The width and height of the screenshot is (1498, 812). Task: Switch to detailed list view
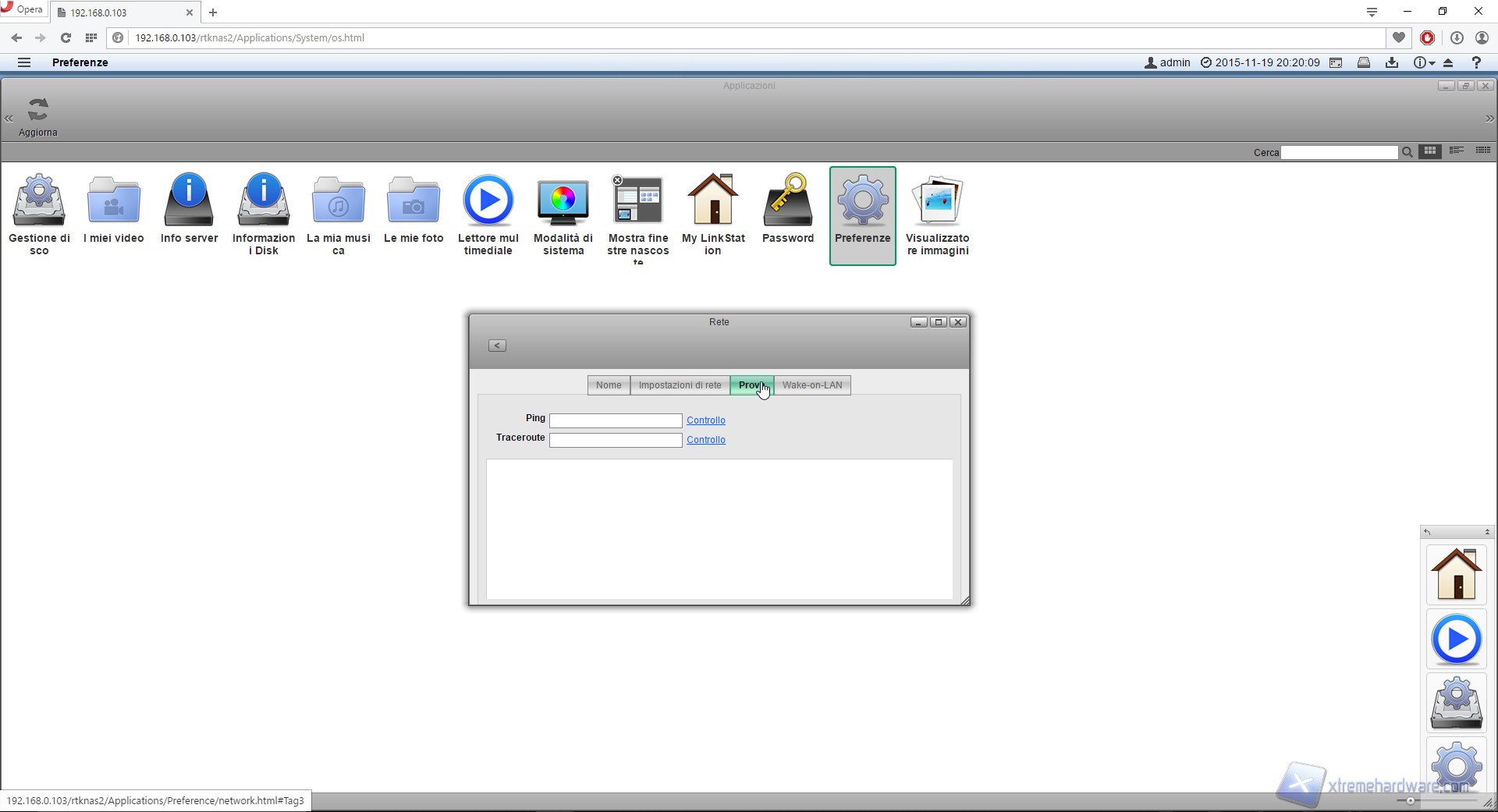(x=1482, y=151)
